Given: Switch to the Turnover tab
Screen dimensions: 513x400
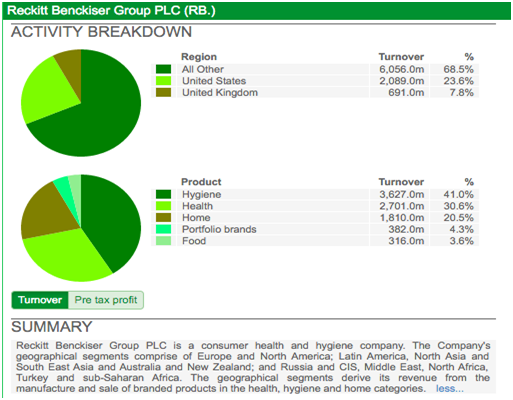Looking at the screenshot, I should click(x=40, y=300).
